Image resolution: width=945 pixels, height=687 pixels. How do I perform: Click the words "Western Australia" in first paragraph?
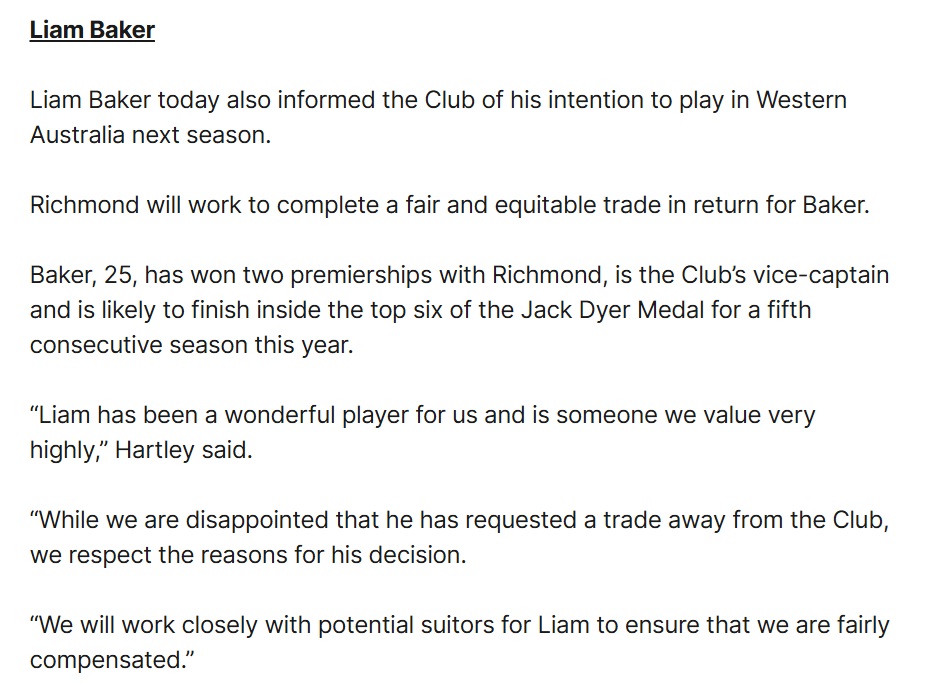tap(800, 102)
